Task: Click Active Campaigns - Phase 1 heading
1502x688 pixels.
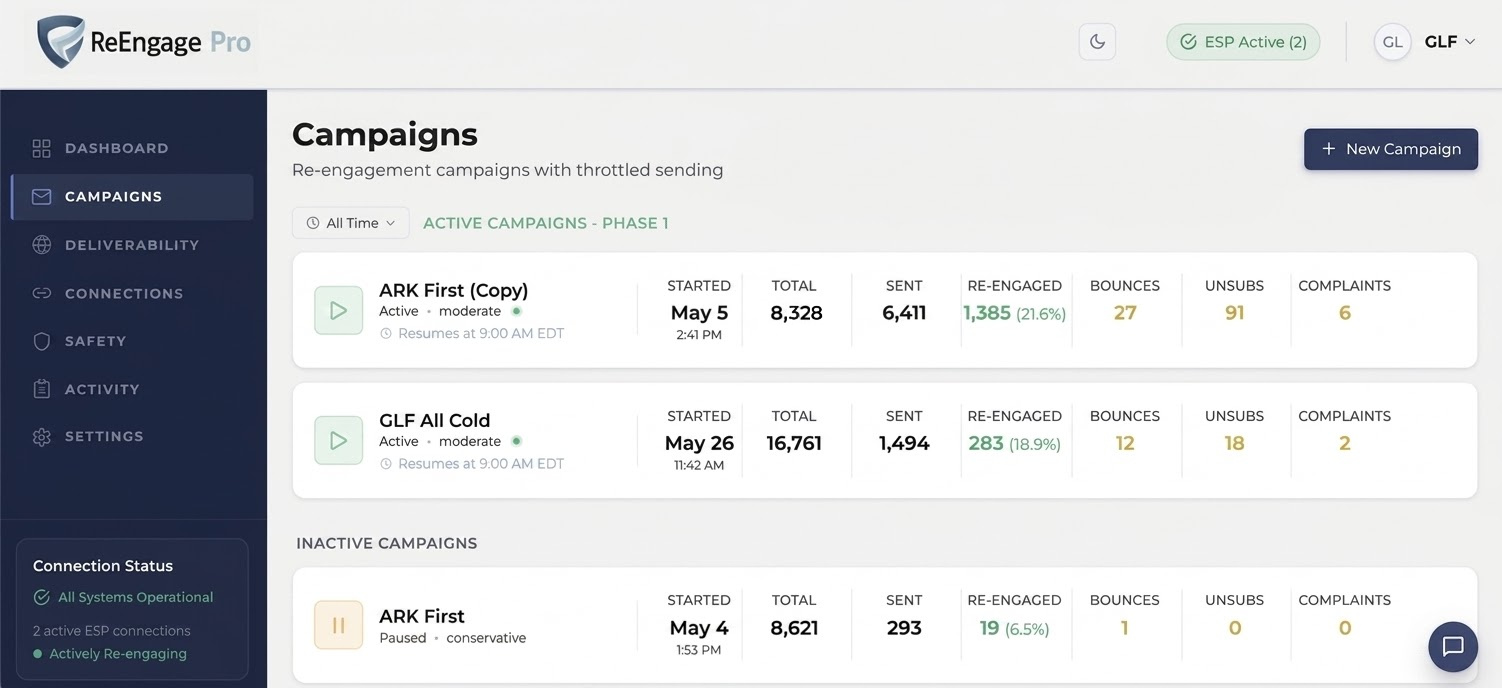Action: click(x=546, y=223)
